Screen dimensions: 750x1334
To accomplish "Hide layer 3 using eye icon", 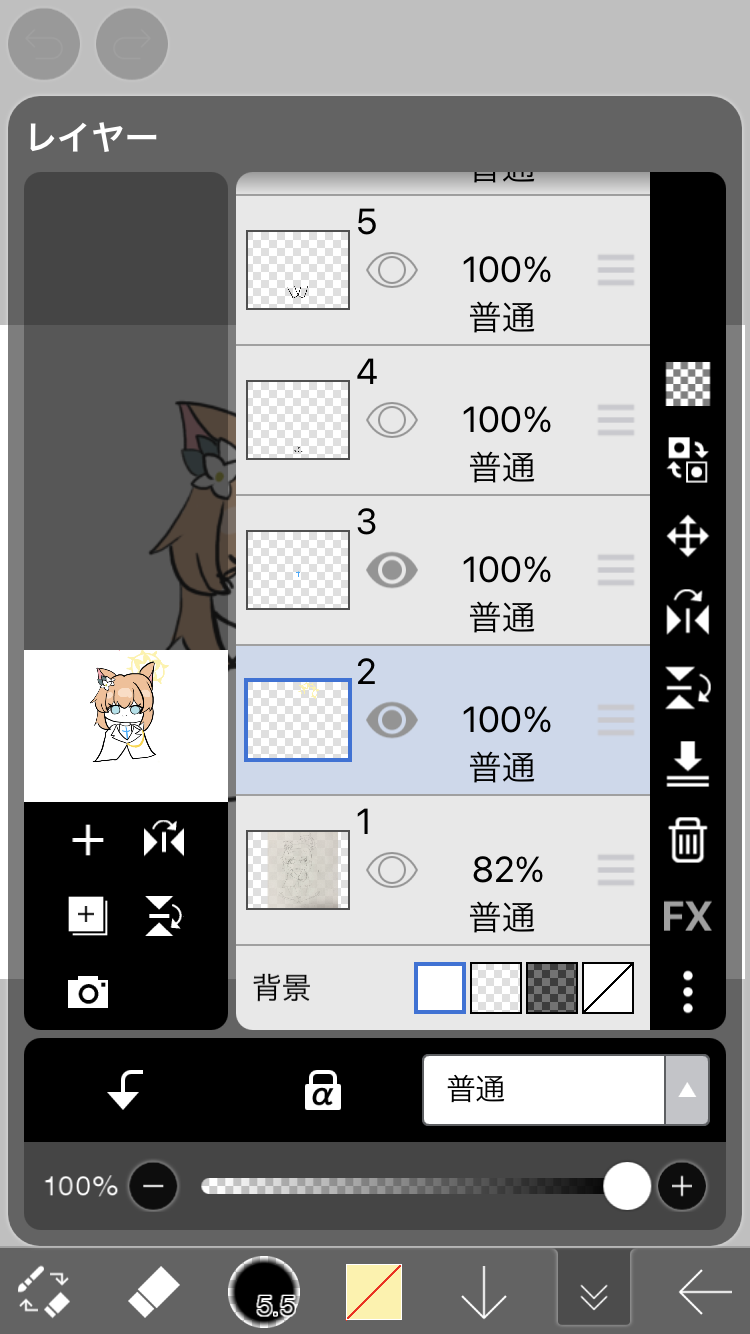I will click(392, 570).
